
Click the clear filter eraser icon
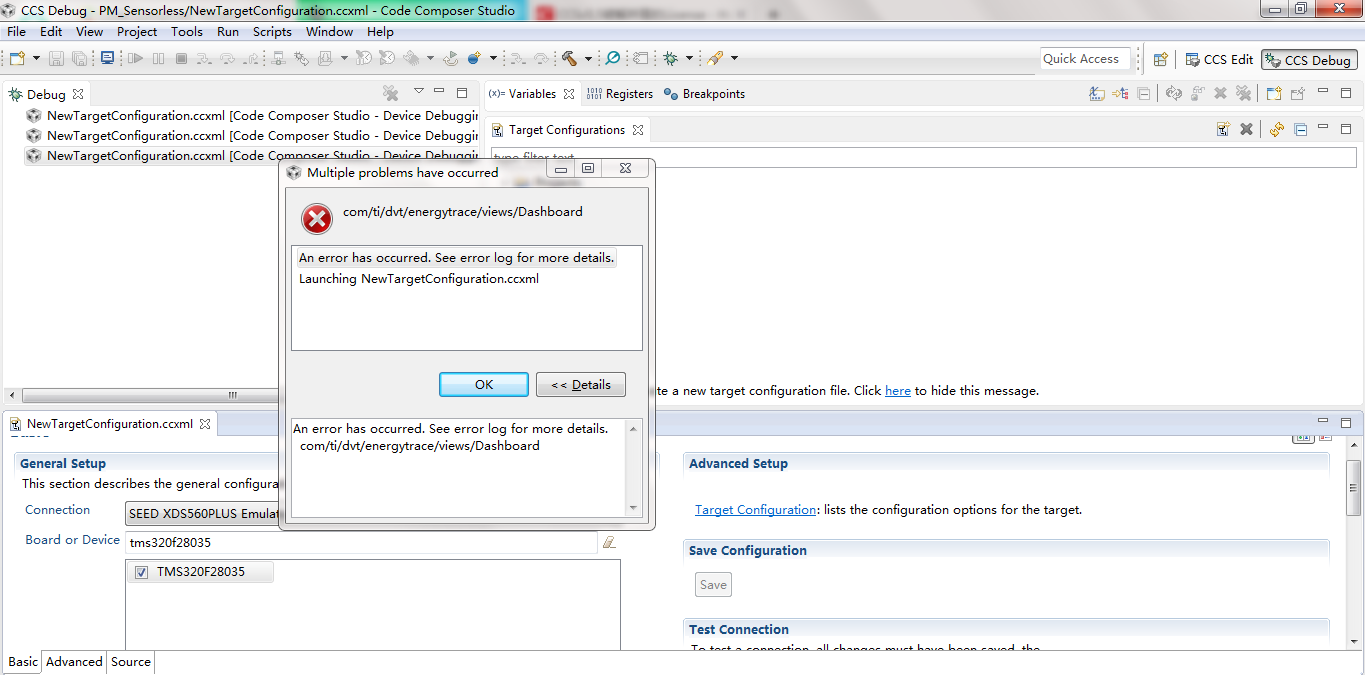[609, 542]
